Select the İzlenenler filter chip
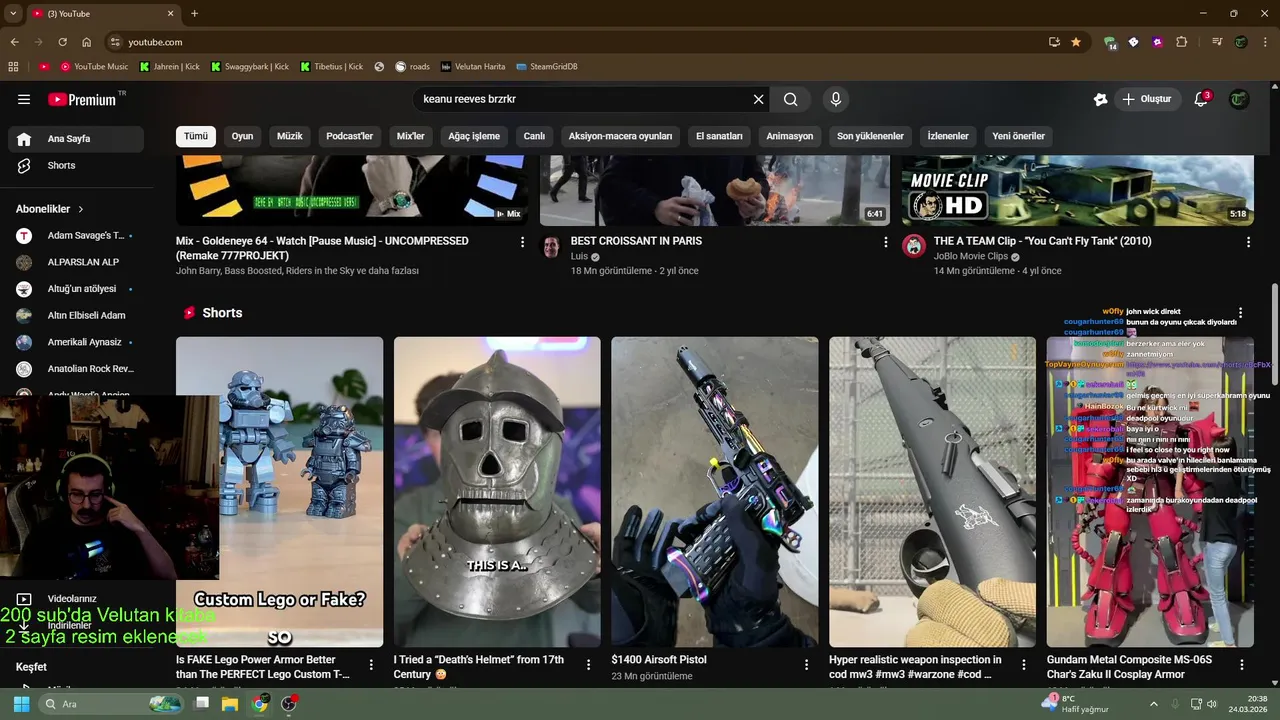The height and width of the screenshot is (720, 1280). point(948,136)
